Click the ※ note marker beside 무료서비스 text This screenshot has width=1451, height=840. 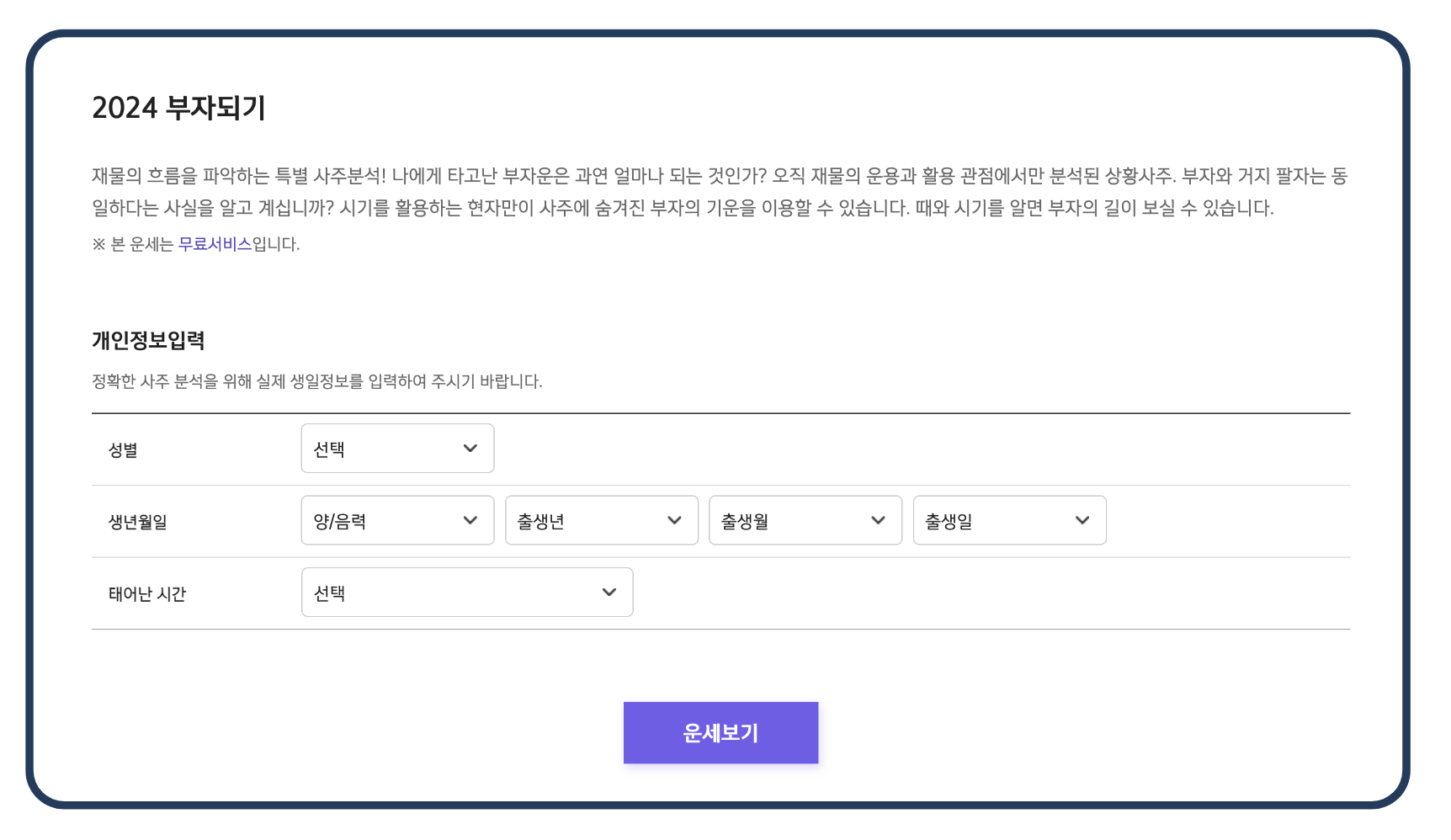(x=100, y=244)
